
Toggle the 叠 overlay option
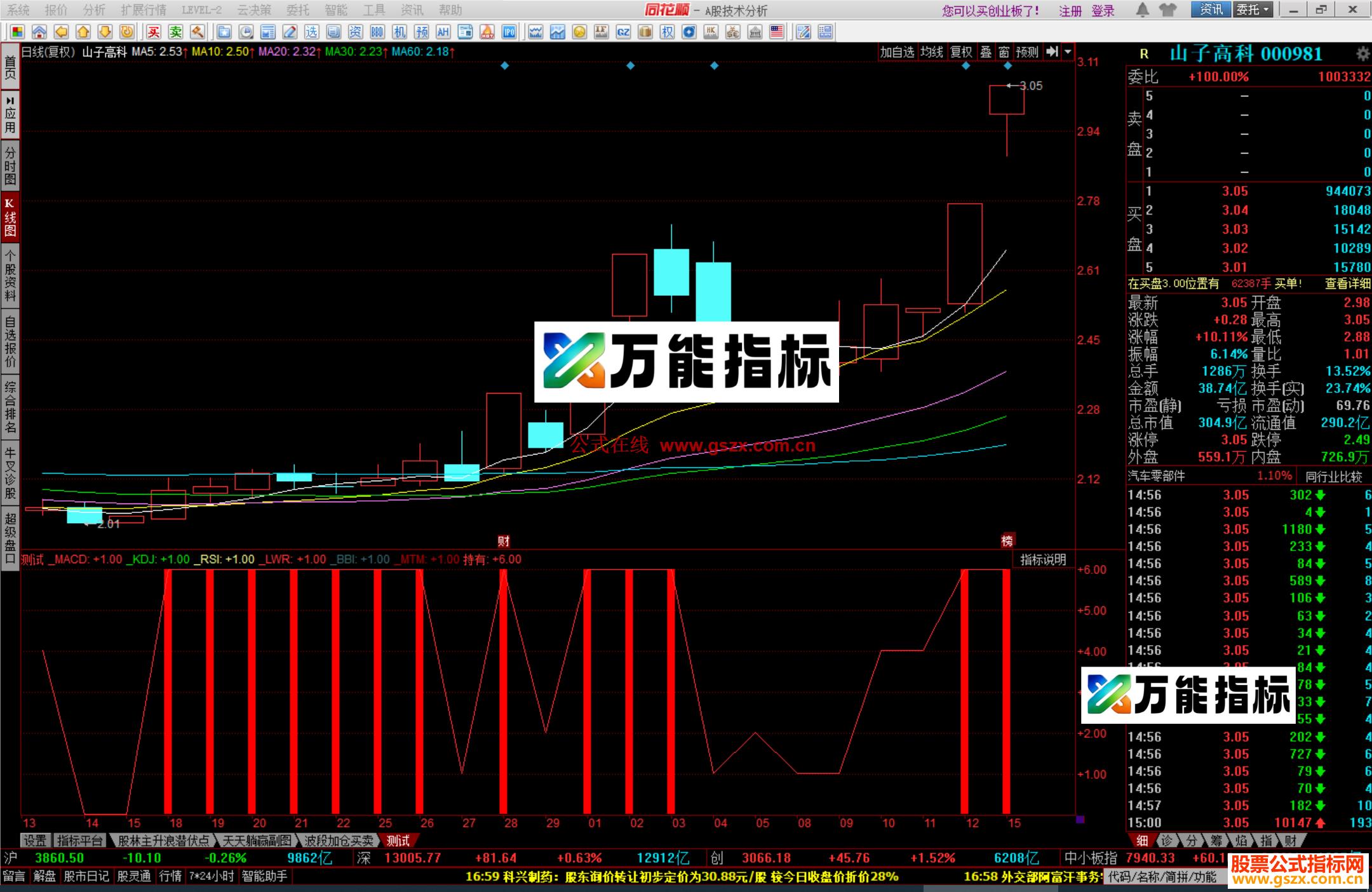[x=986, y=54]
